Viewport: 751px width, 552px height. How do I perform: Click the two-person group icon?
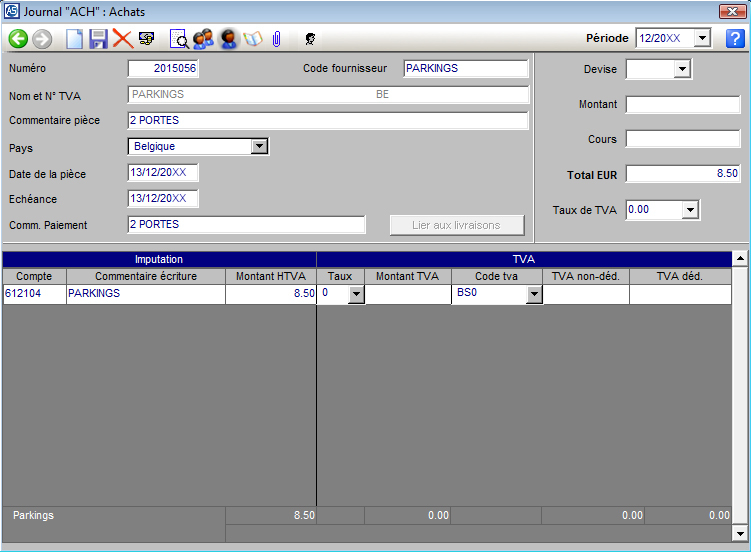click(x=204, y=39)
